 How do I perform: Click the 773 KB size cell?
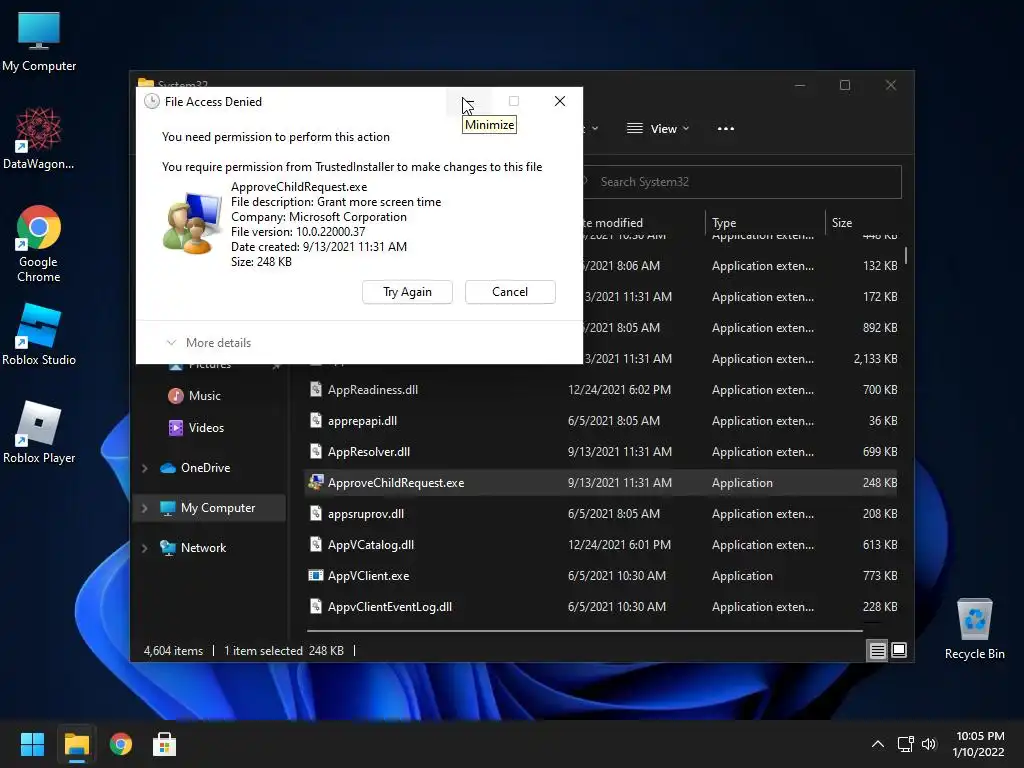click(880, 576)
